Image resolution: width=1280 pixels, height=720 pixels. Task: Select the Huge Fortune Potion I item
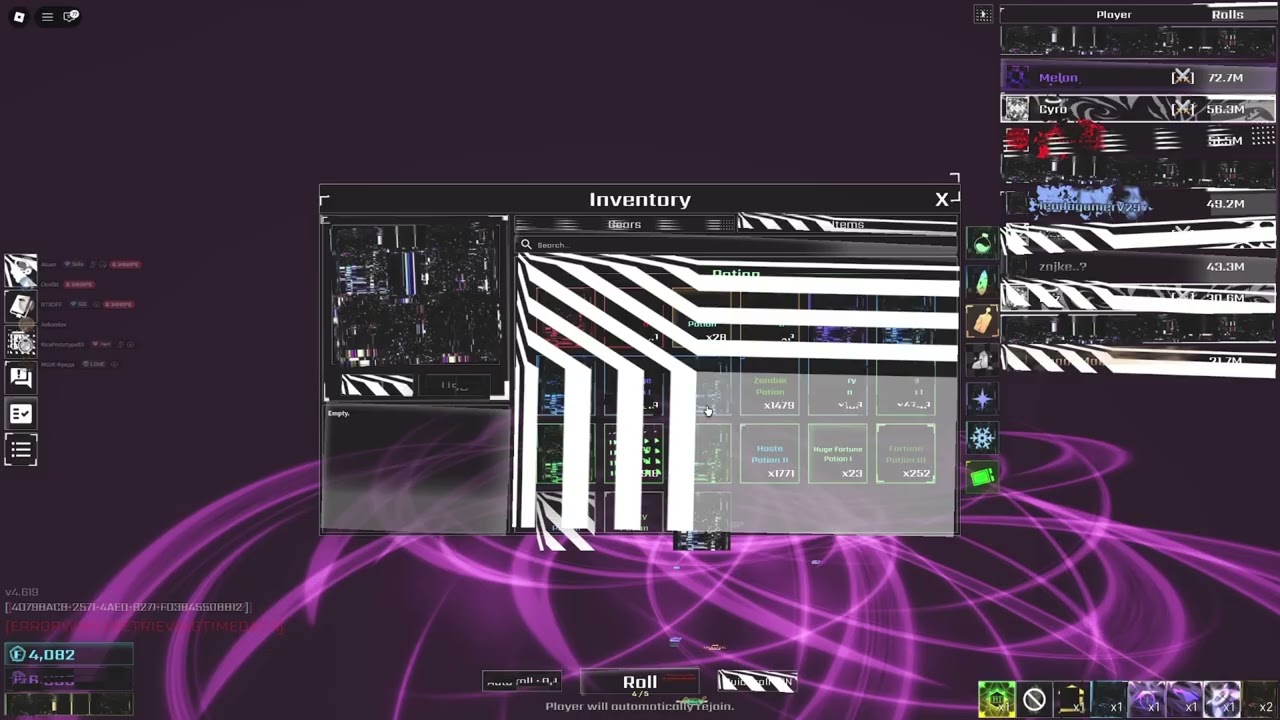[x=837, y=454]
